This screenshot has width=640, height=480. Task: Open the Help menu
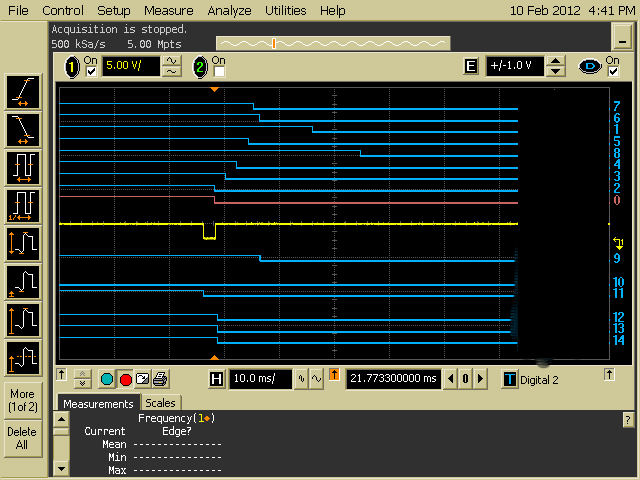[x=333, y=10]
